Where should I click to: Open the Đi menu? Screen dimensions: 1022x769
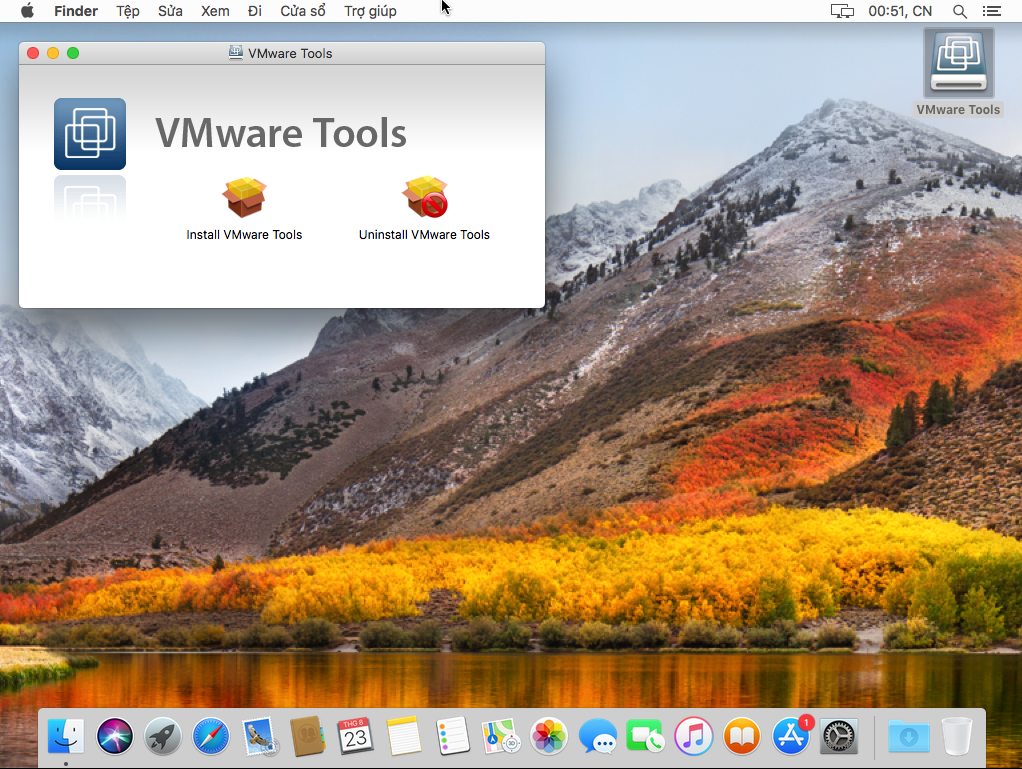pos(255,11)
